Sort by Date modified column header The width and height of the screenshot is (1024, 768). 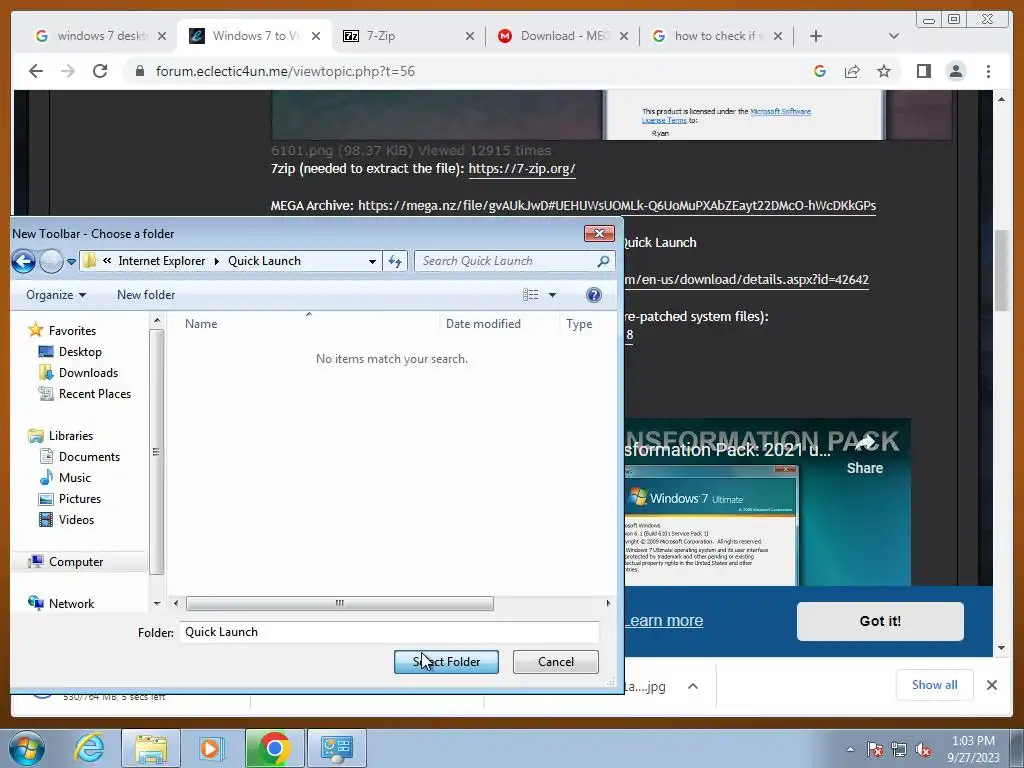click(483, 324)
